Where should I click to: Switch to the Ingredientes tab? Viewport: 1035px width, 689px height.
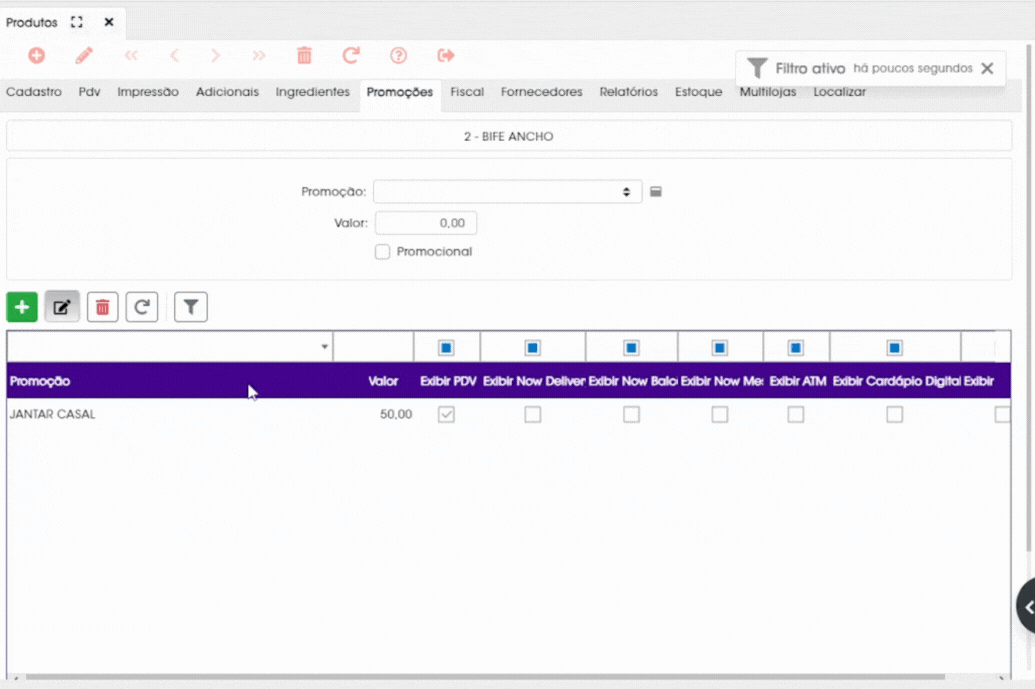point(312,92)
